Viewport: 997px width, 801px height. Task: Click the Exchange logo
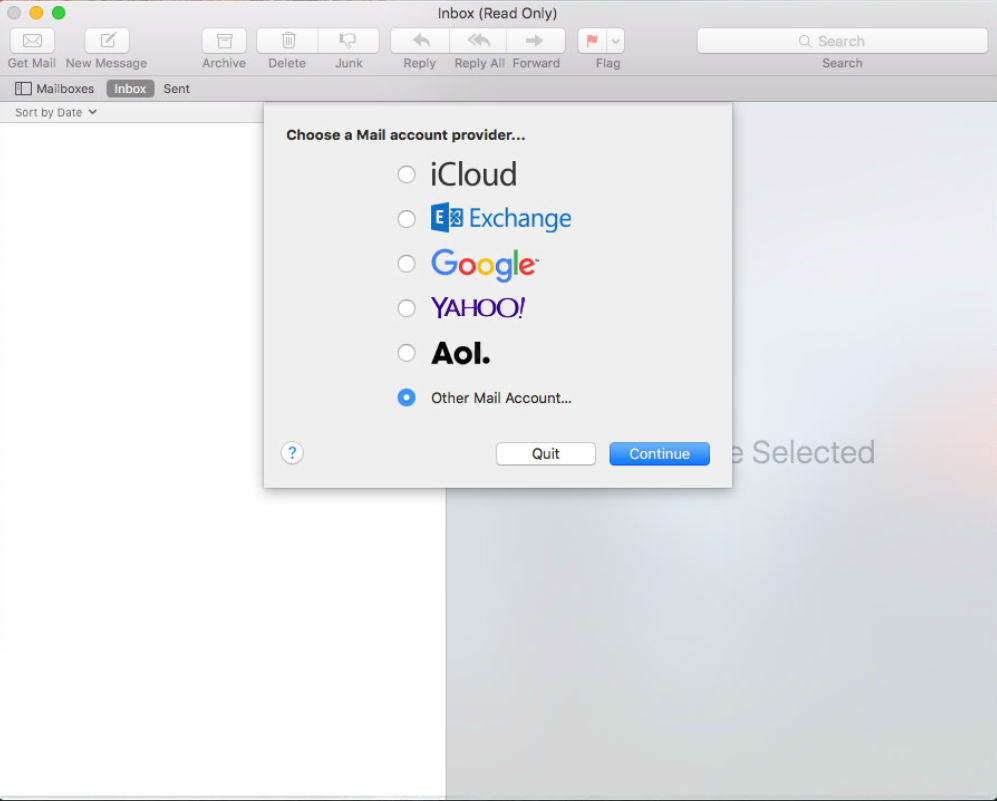[x=501, y=218]
